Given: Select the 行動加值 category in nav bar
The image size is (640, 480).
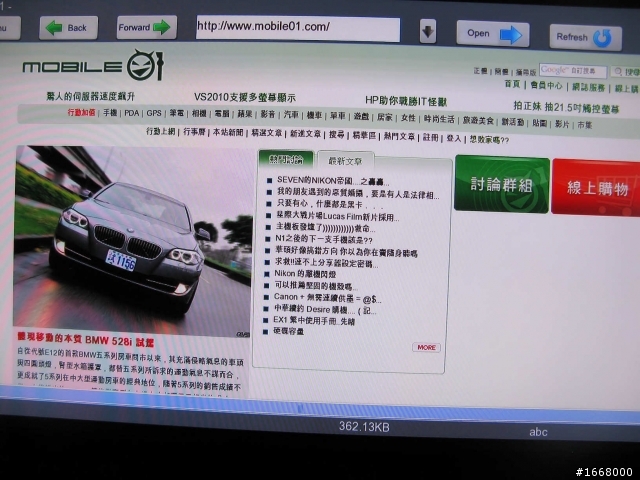Looking at the screenshot, I should click(x=81, y=112).
